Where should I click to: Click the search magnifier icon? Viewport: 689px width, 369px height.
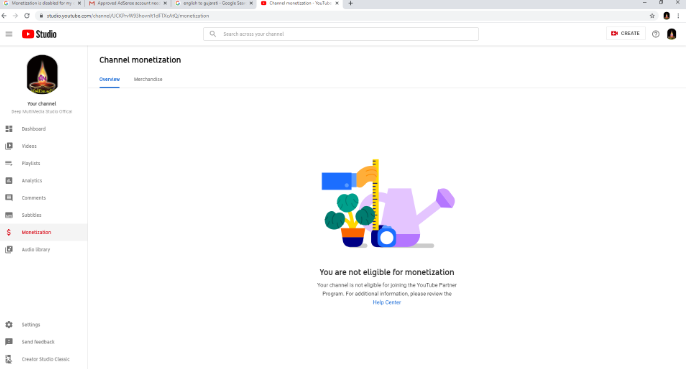pyautogui.click(x=213, y=34)
